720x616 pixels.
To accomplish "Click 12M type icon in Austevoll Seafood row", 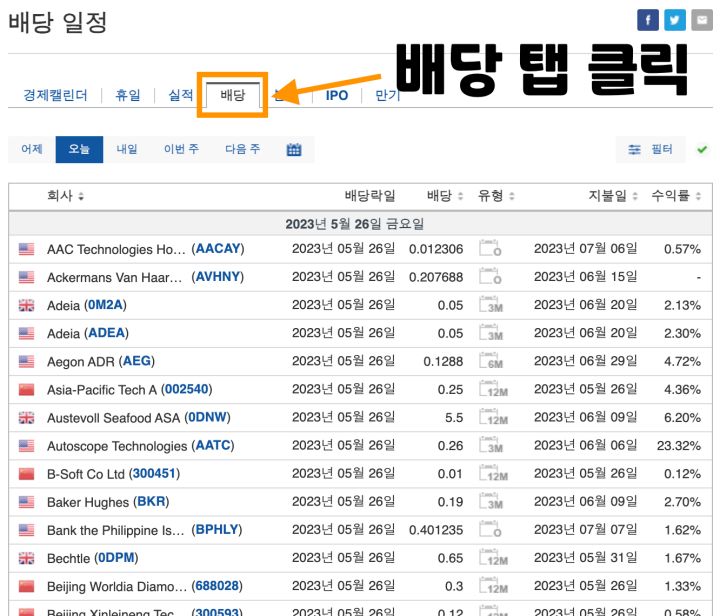I will pos(493,417).
